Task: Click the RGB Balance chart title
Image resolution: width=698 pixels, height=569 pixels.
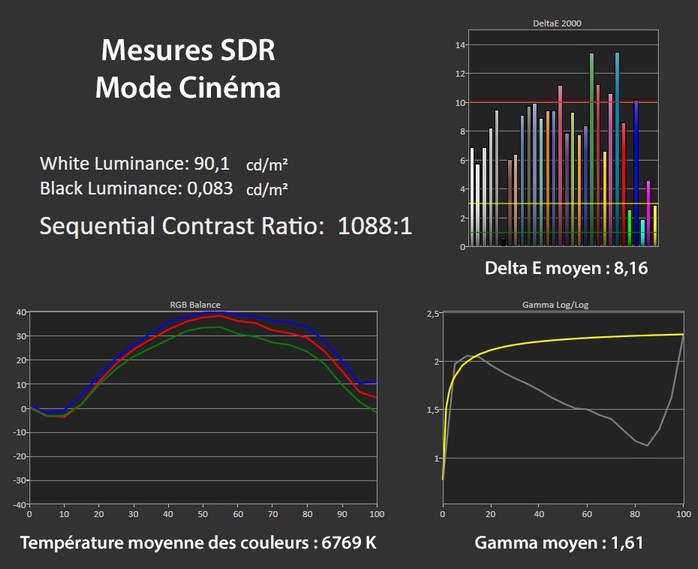Action: (195, 305)
